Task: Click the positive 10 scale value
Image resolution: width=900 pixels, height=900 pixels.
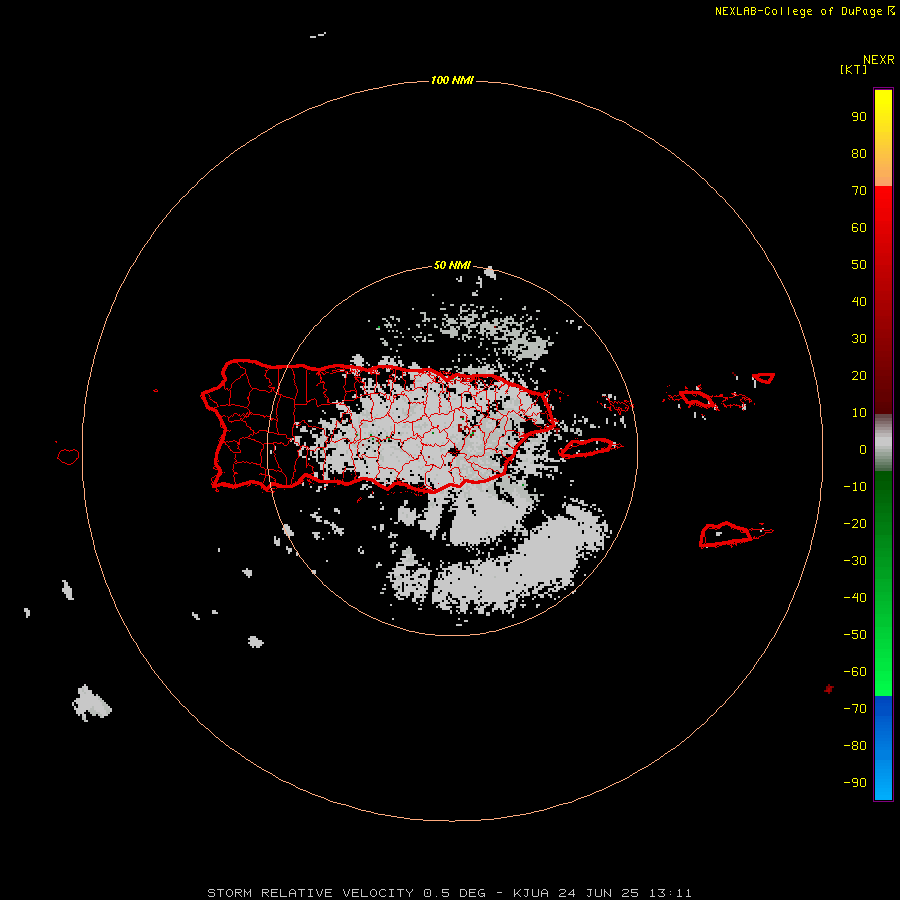Action: click(x=859, y=413)
